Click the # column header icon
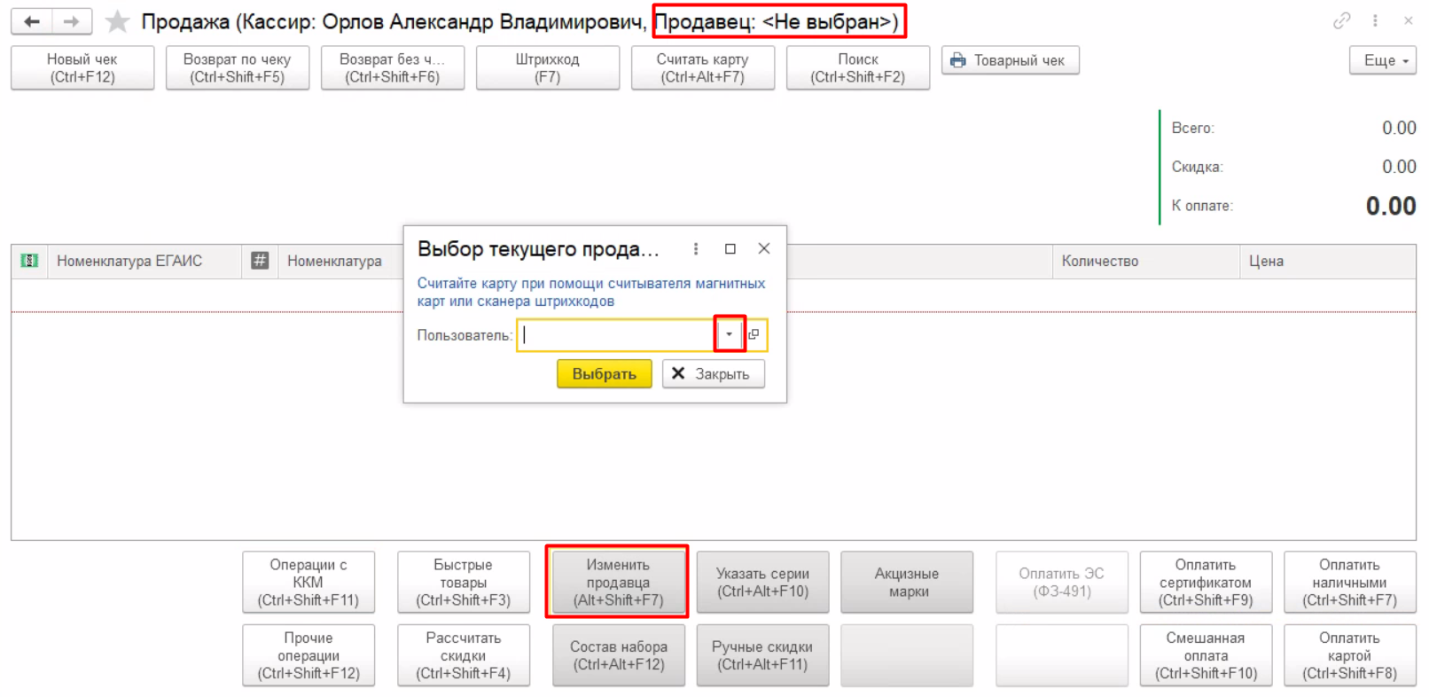 (260, 261)
